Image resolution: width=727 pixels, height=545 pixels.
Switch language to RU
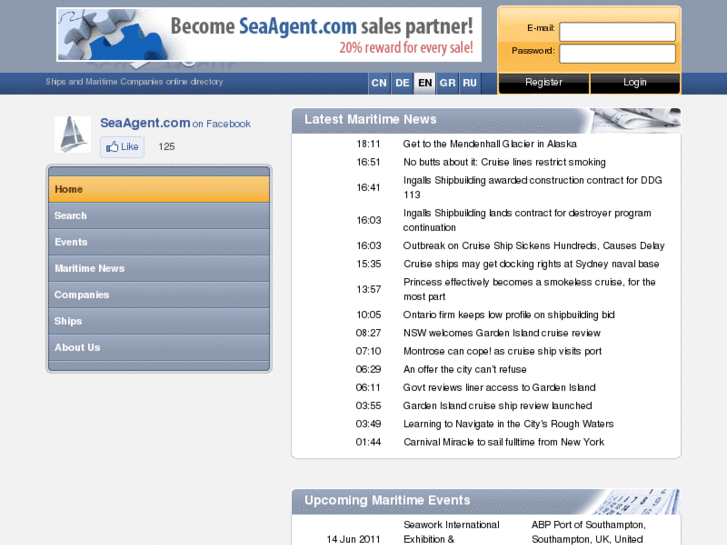[x=470, y=83]
